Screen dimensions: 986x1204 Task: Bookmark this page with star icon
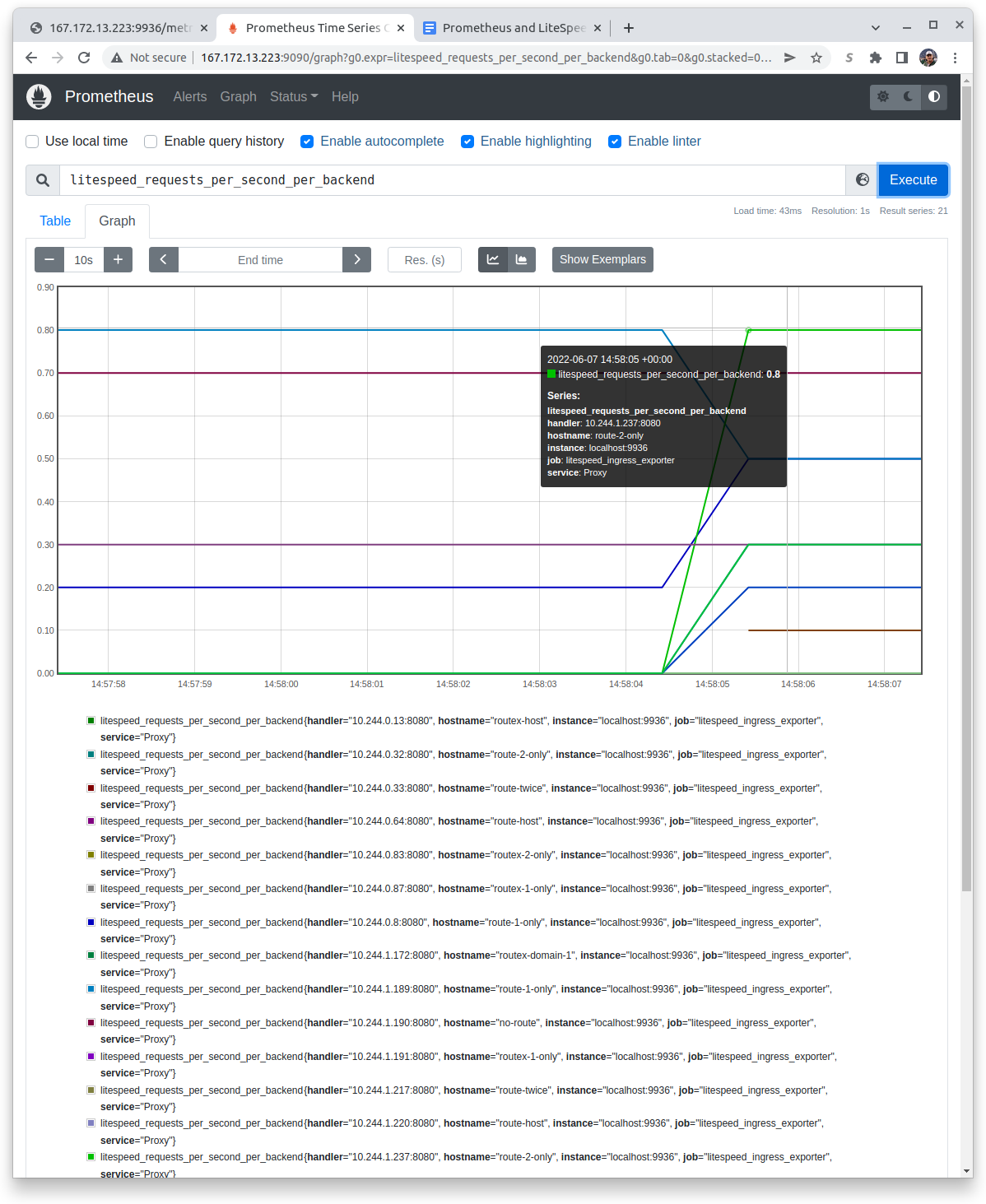(816, 58)
